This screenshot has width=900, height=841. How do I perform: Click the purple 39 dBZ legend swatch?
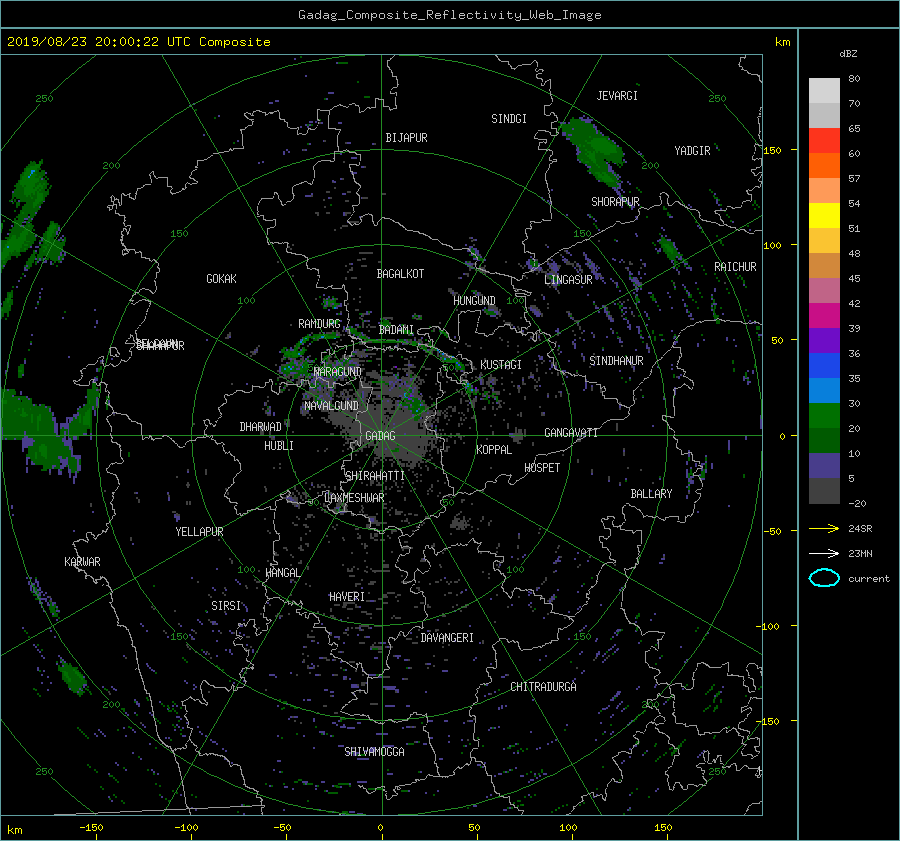click(824, 340)
